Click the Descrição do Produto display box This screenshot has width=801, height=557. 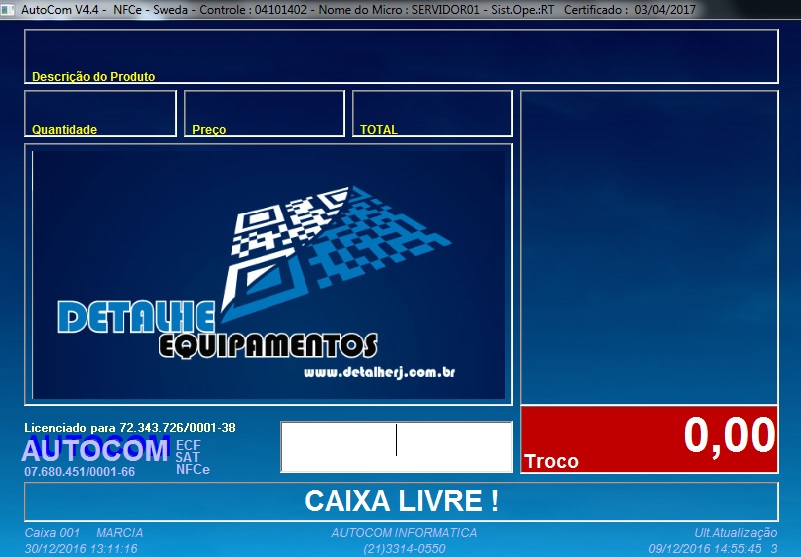[x=401, y=57]
